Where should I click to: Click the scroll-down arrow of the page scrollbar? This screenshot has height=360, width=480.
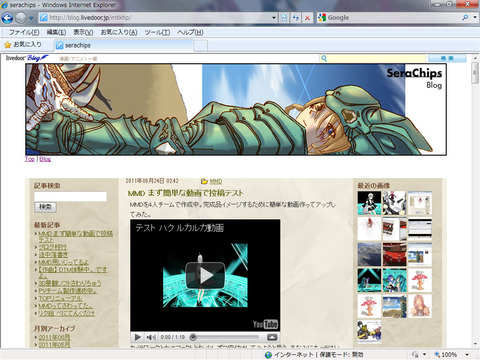[x=475, y=344]
